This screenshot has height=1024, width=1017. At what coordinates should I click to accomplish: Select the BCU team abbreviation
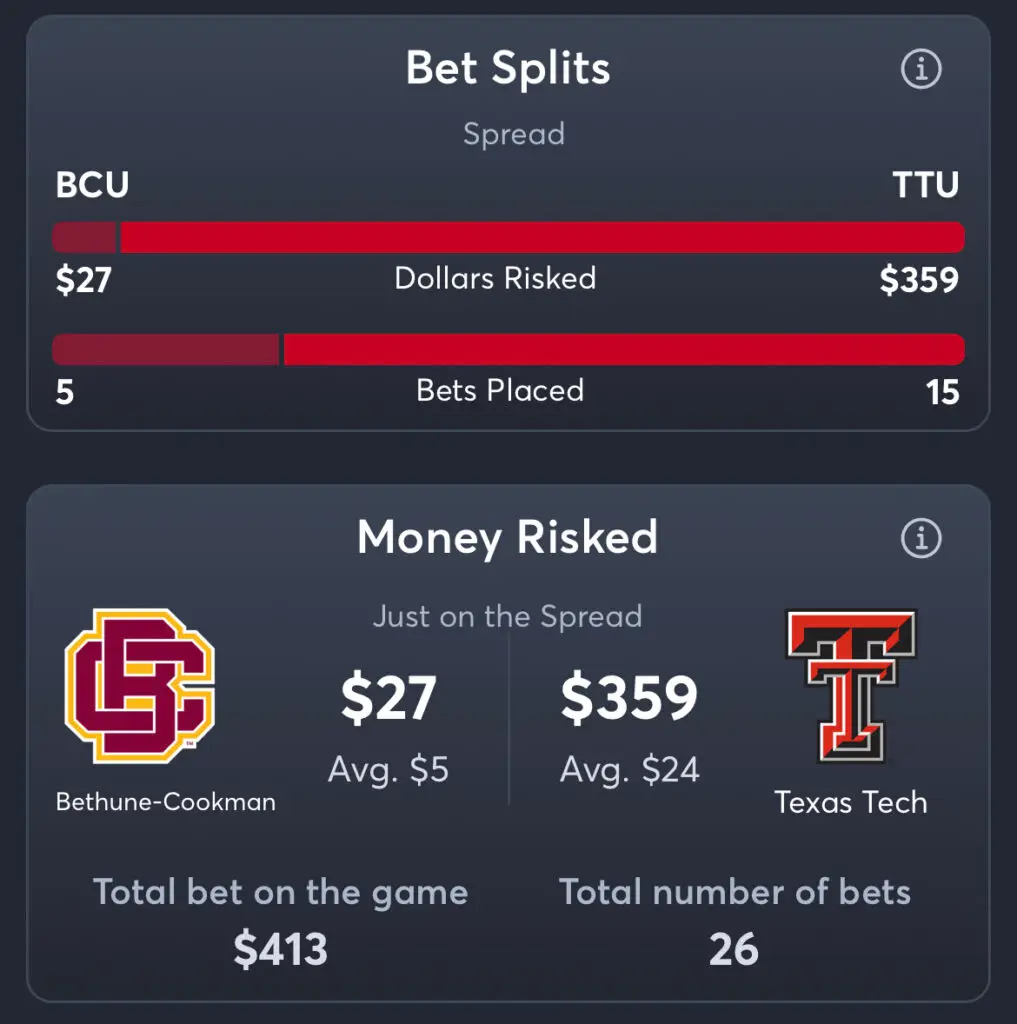pyautogui.click(x=92, y=185)
